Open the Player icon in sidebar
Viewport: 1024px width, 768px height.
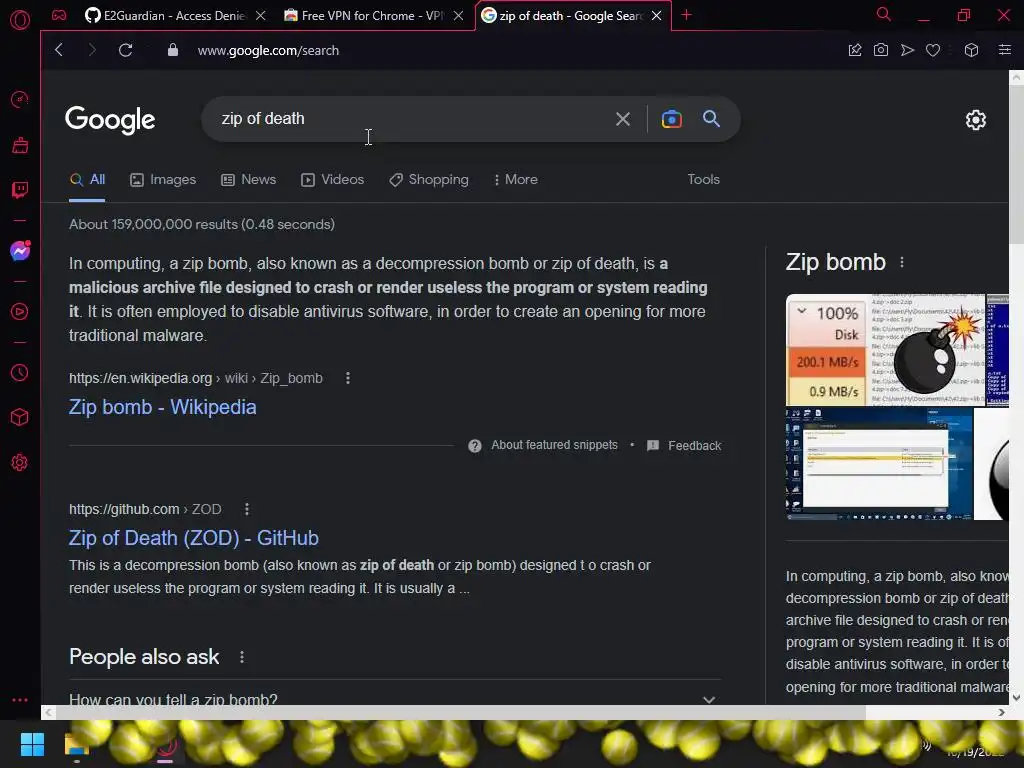coord(20,312)
